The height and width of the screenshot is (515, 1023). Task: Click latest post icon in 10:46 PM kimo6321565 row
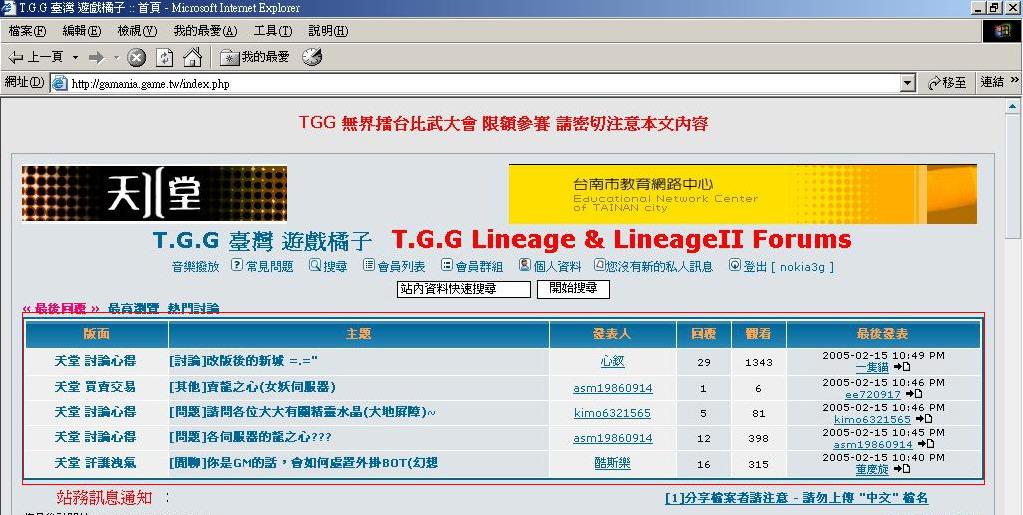click(924, 418)
